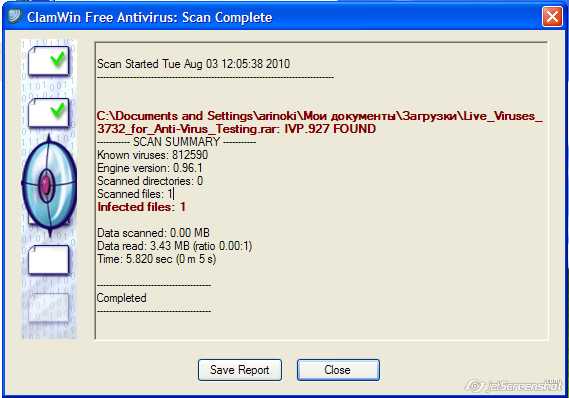Click the blue target scanner icon
Viewport: 569px width, 398px height.
click(49, 185)
